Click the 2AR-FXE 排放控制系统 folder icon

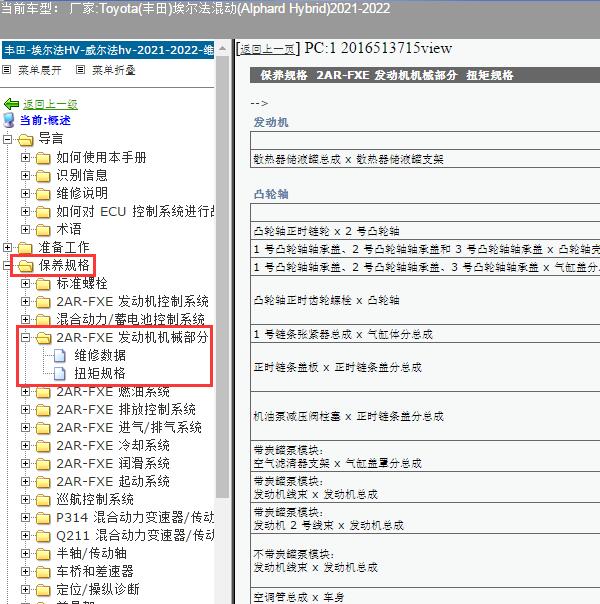(43, 410)
